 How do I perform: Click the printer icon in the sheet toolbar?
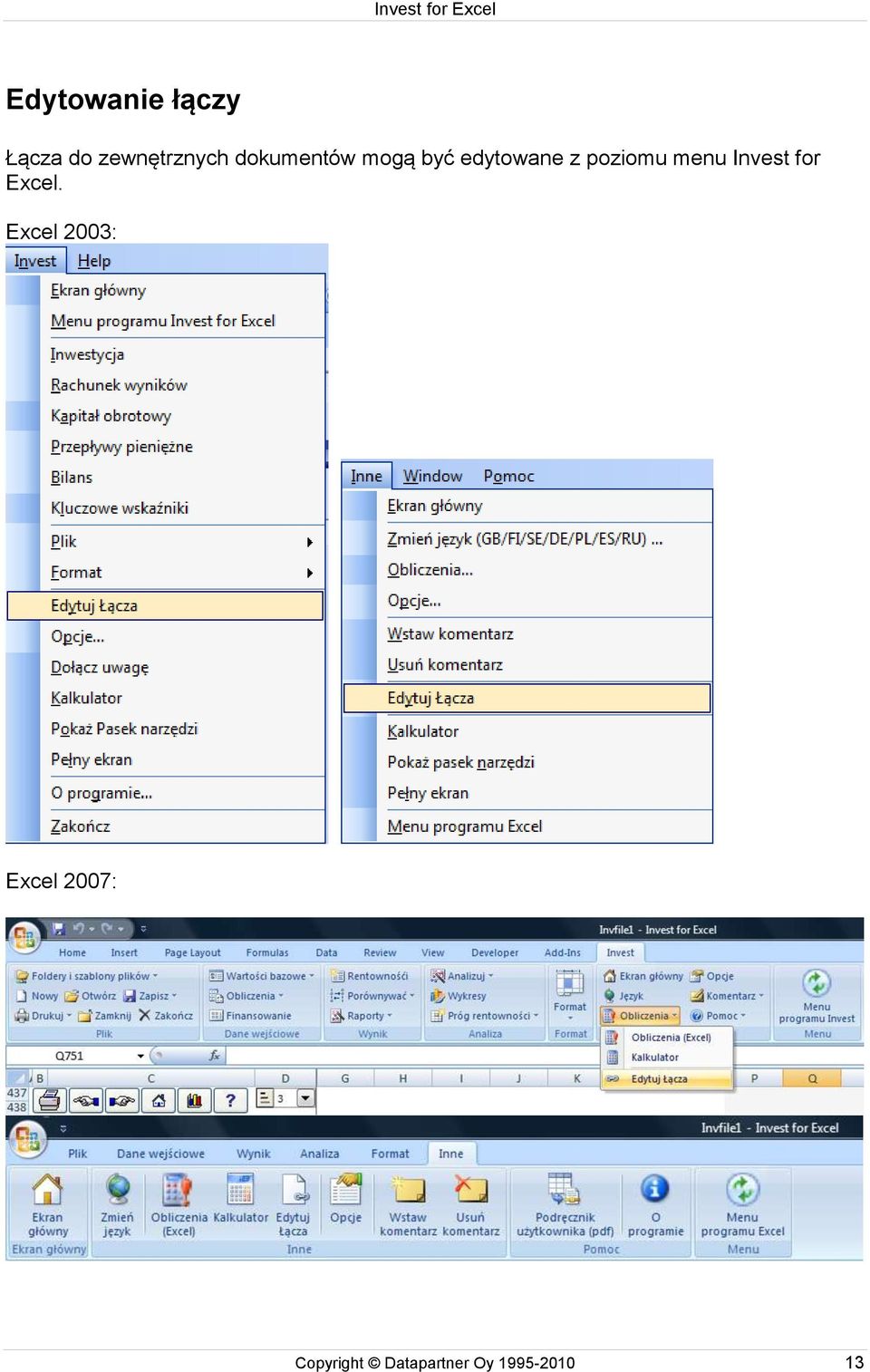point(50,1100)
